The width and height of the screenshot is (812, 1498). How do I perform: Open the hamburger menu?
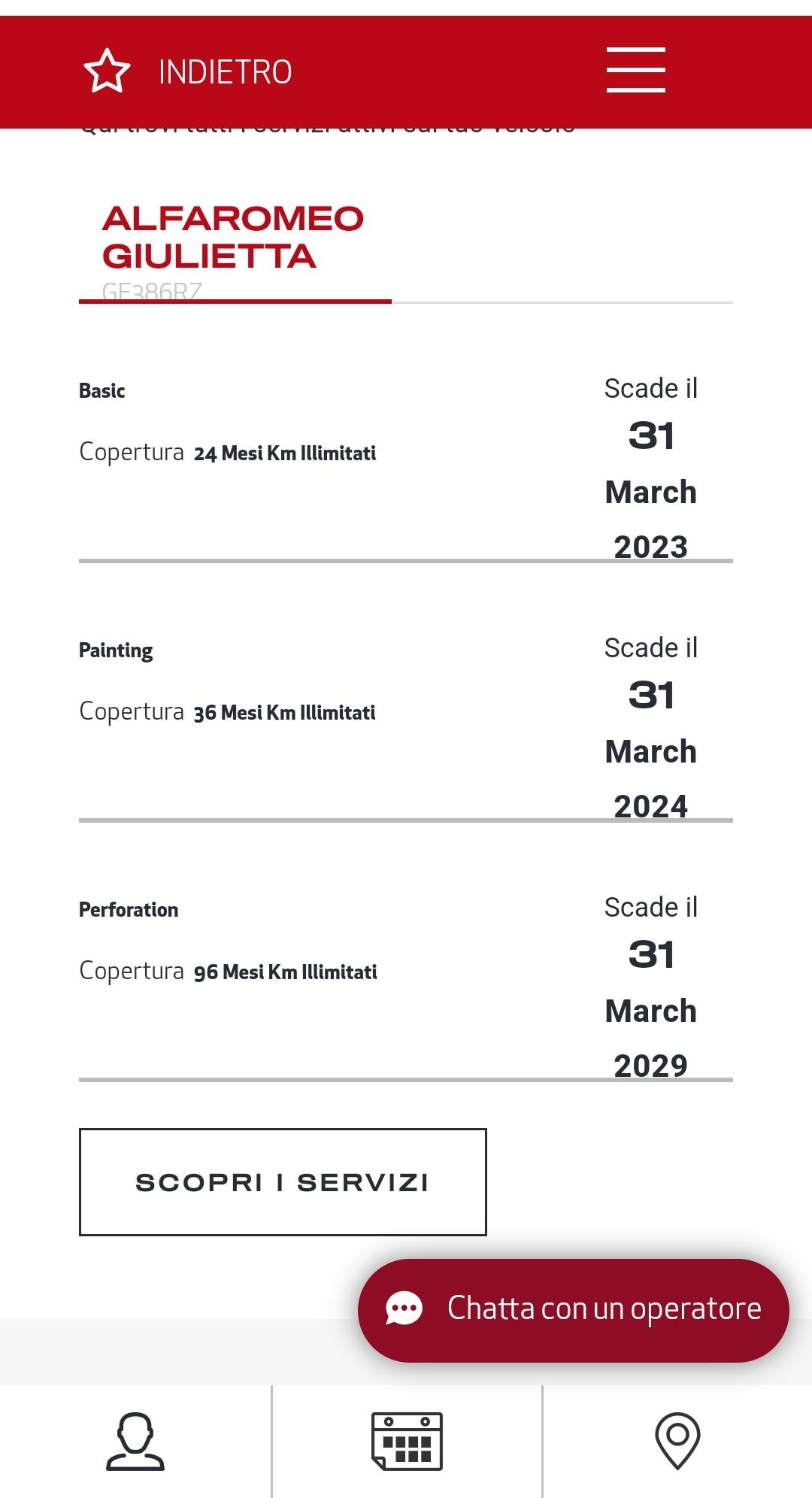[636, 70]
